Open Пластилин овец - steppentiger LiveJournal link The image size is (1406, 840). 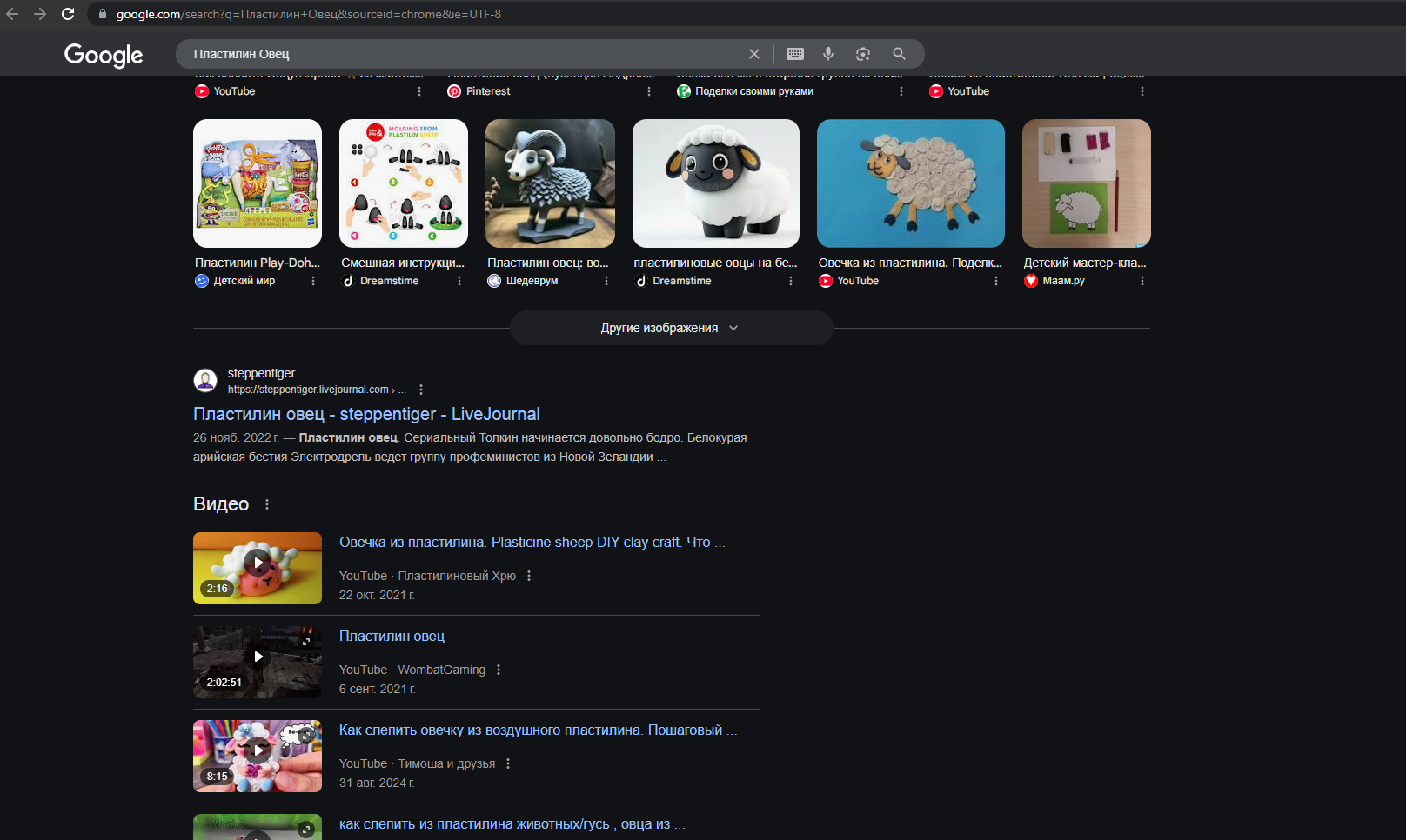point(366,414)
